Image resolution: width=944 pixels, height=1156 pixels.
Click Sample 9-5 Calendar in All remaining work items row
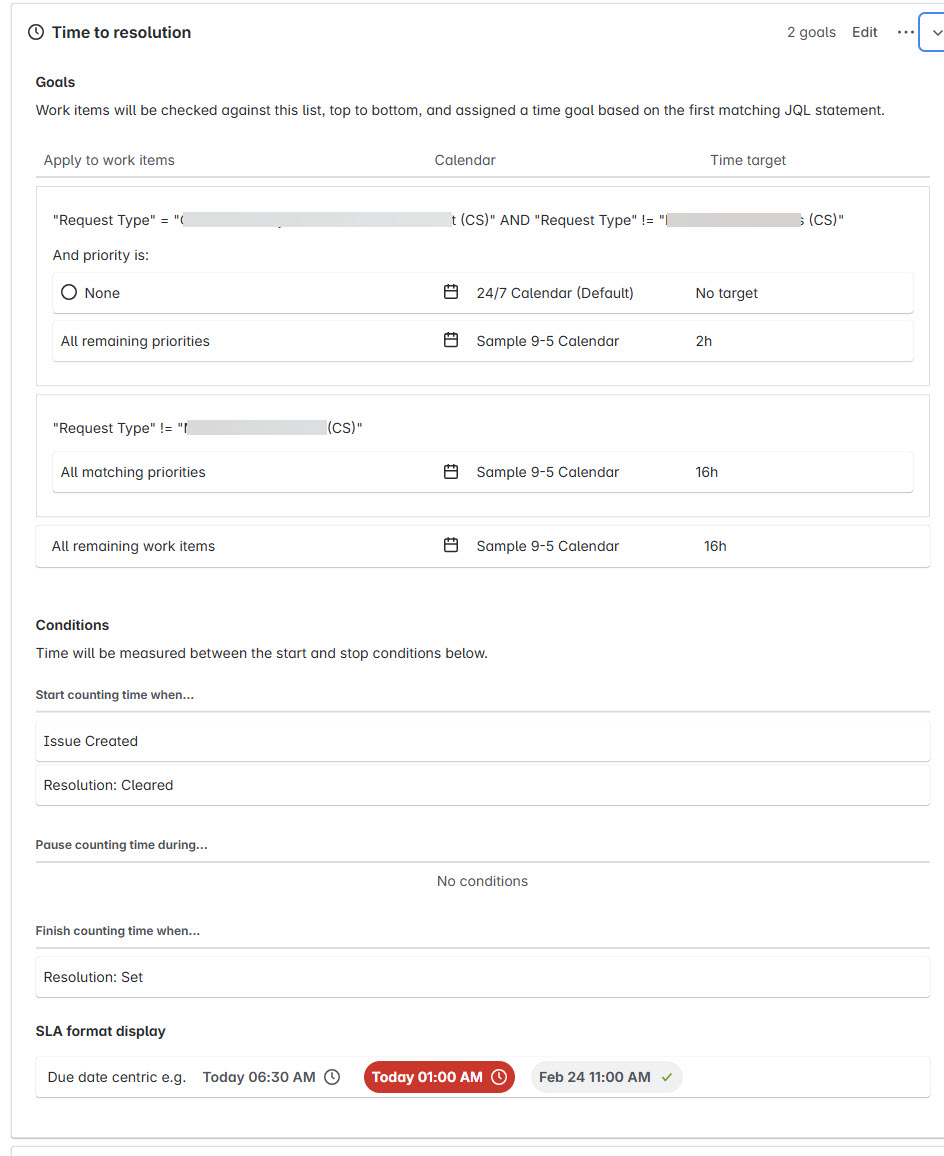click(547, 546)
